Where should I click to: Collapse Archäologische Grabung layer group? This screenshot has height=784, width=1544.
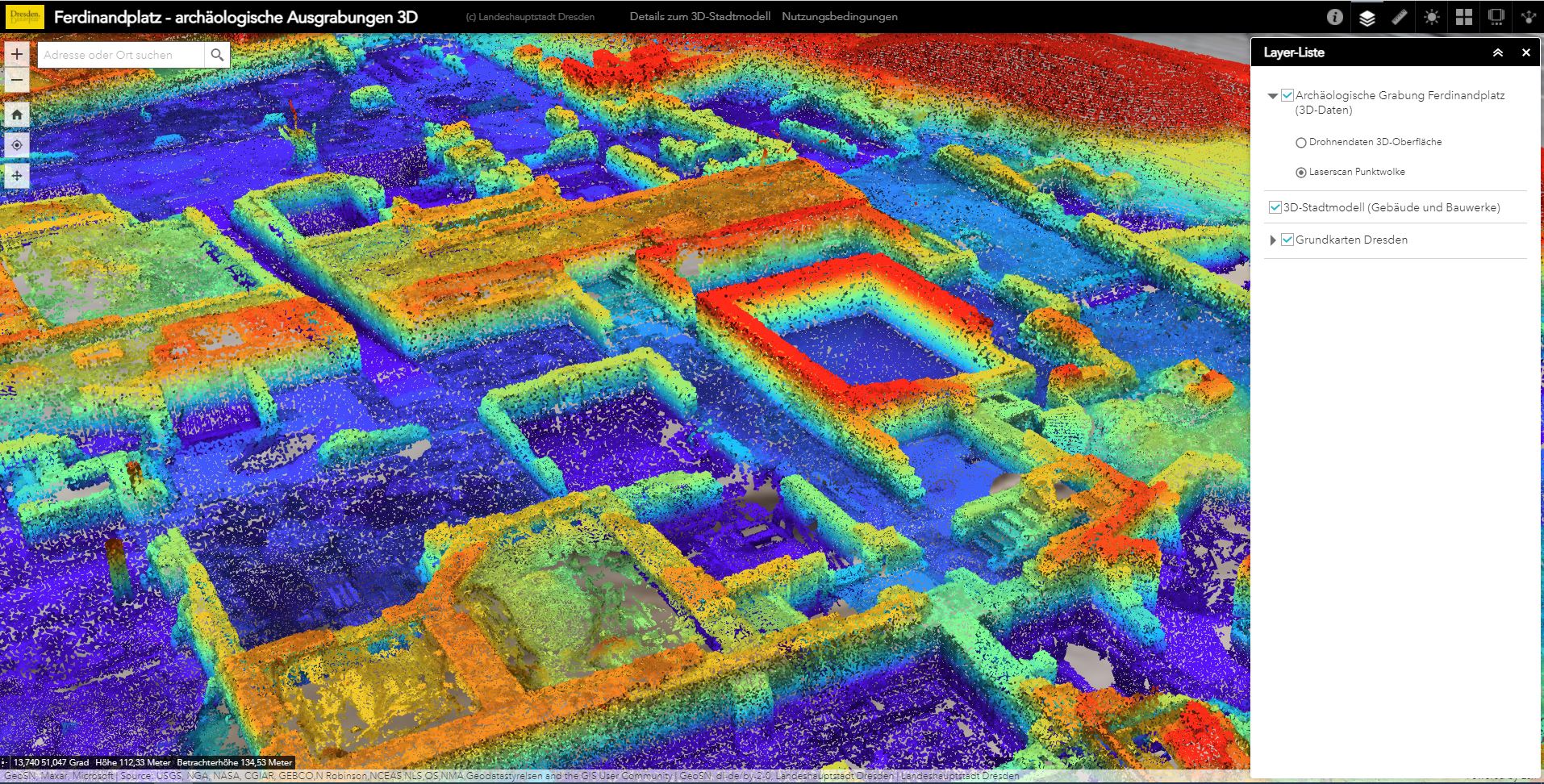tap(1273, 96)
